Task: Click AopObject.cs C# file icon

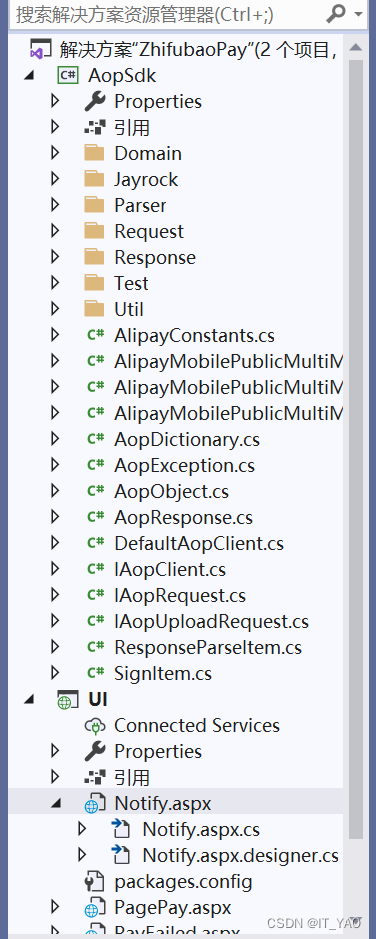Action: click(x=95, y=491)
